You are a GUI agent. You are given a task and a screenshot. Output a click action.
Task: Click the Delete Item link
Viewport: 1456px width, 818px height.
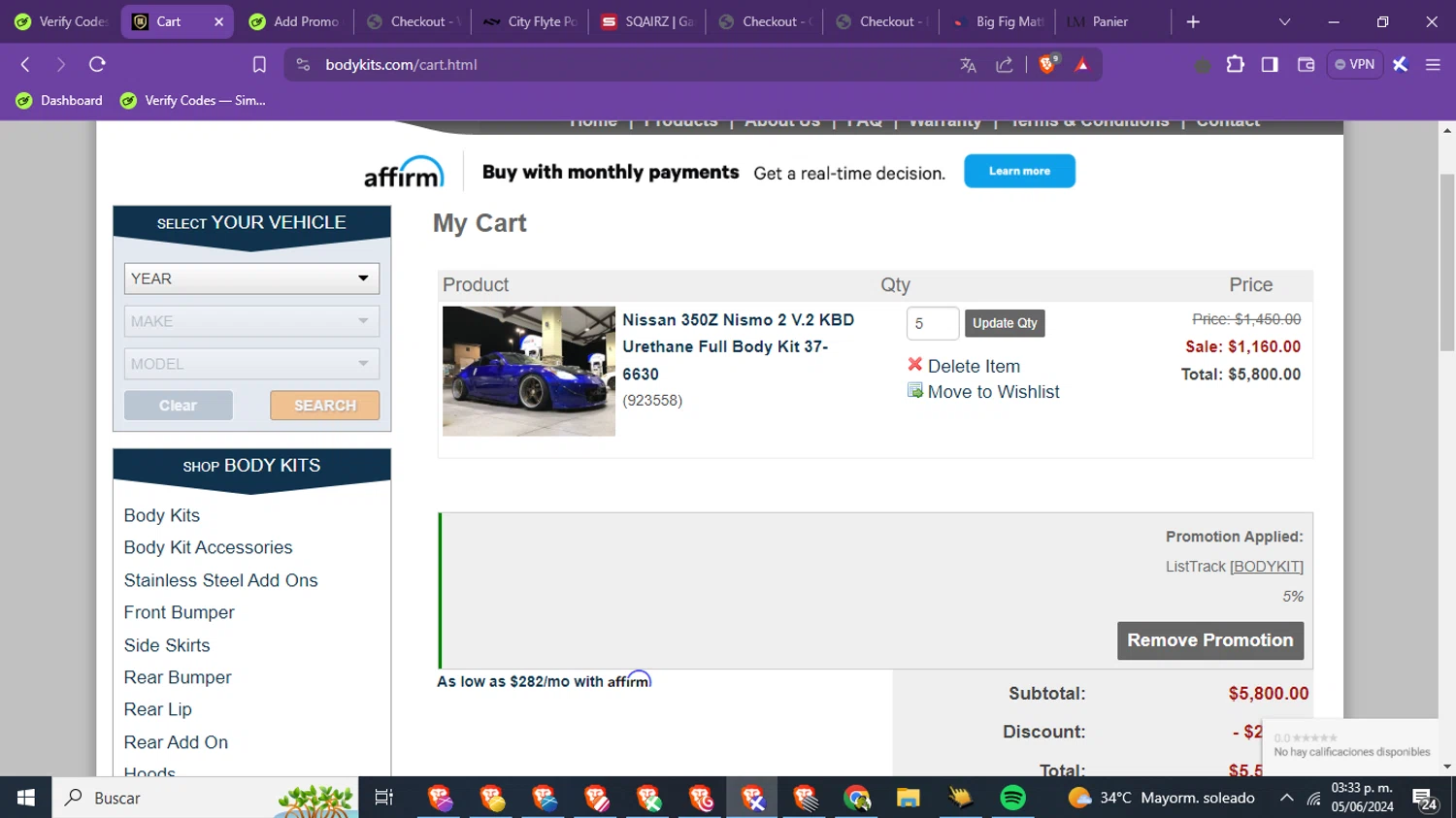point(974,366)
